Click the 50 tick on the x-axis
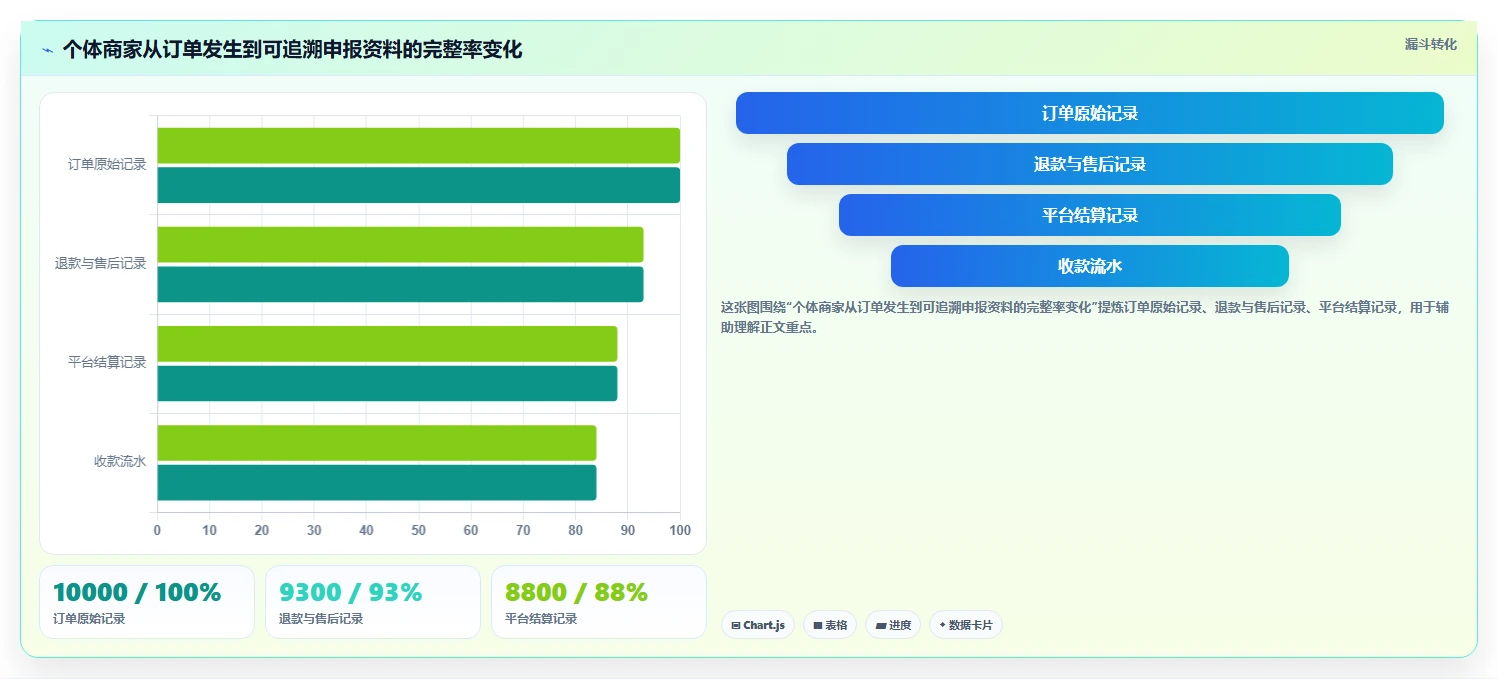 [418, 530]
